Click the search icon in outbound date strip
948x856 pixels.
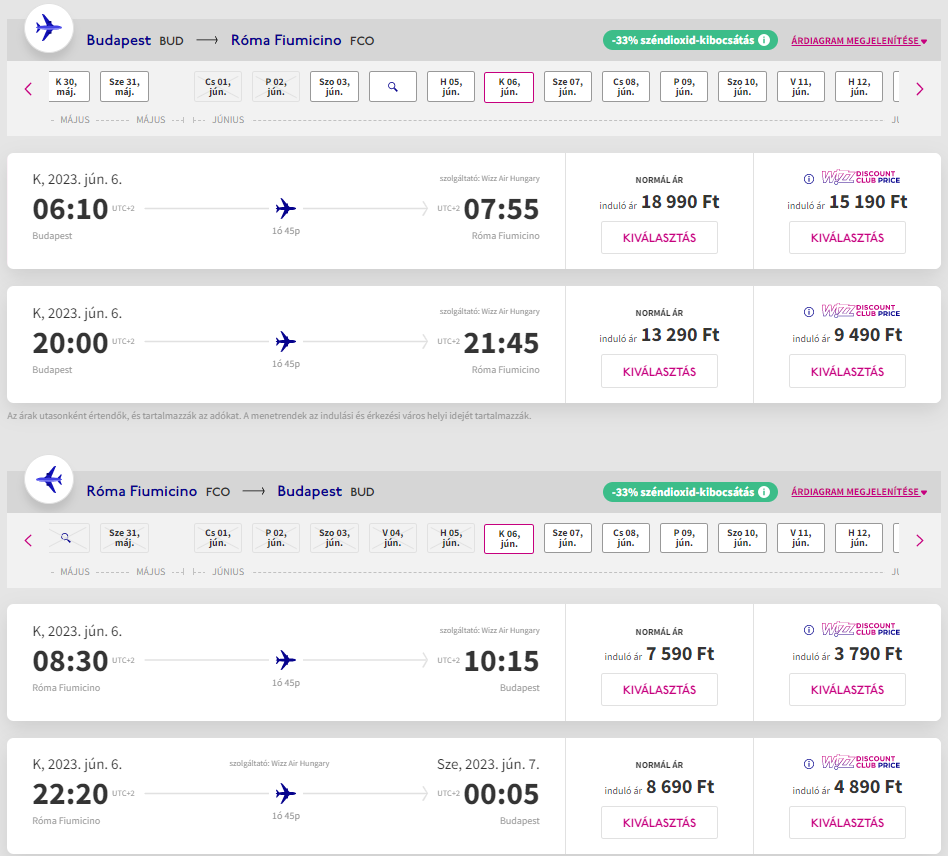[392, 86]
